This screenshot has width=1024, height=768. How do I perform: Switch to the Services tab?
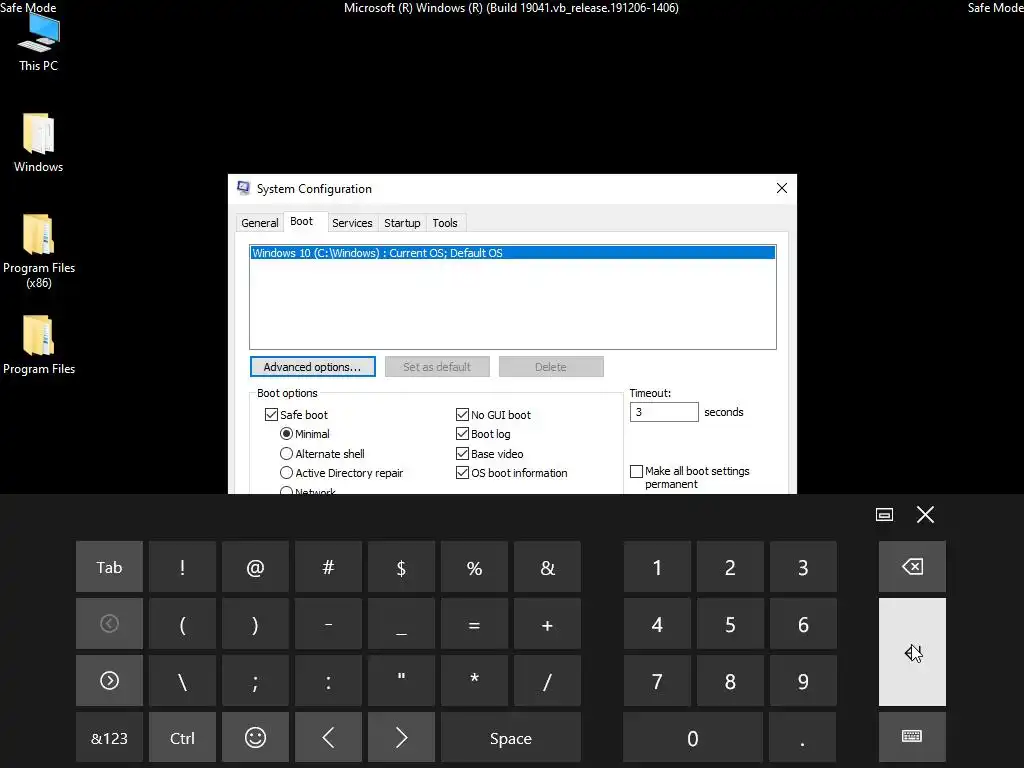pos(352,223)
